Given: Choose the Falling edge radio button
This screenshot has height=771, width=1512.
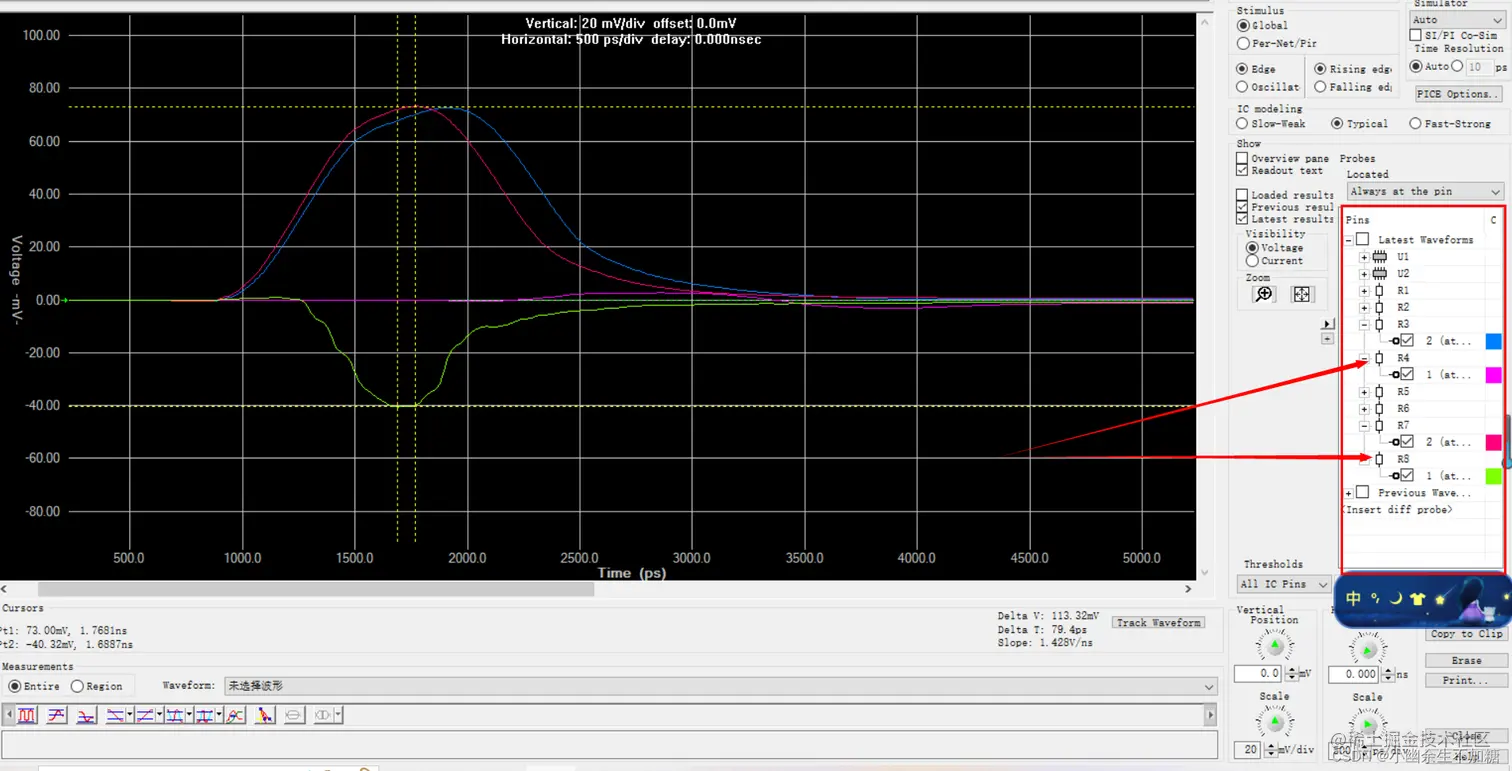Looking at the screenshot, I should pyautogui.click(x=1321, y=87).
